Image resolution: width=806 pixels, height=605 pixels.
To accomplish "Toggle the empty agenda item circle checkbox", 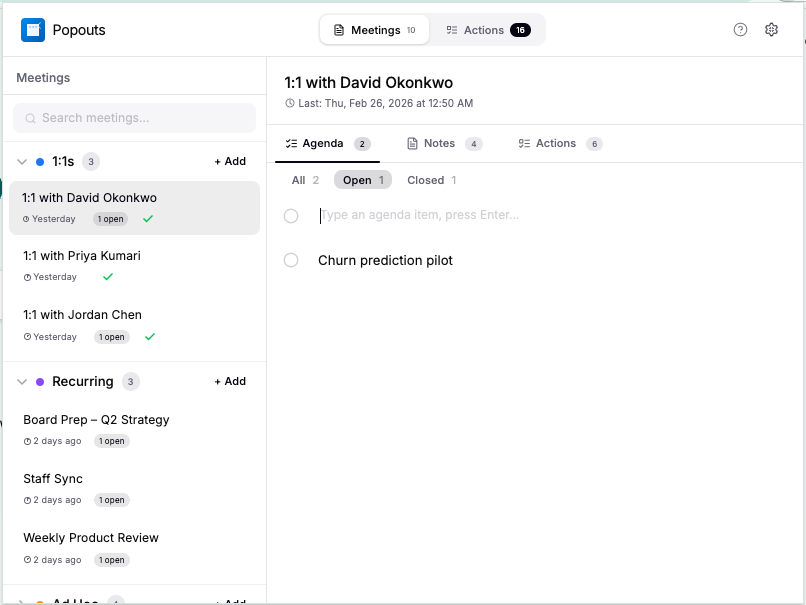I will [291, 215].
